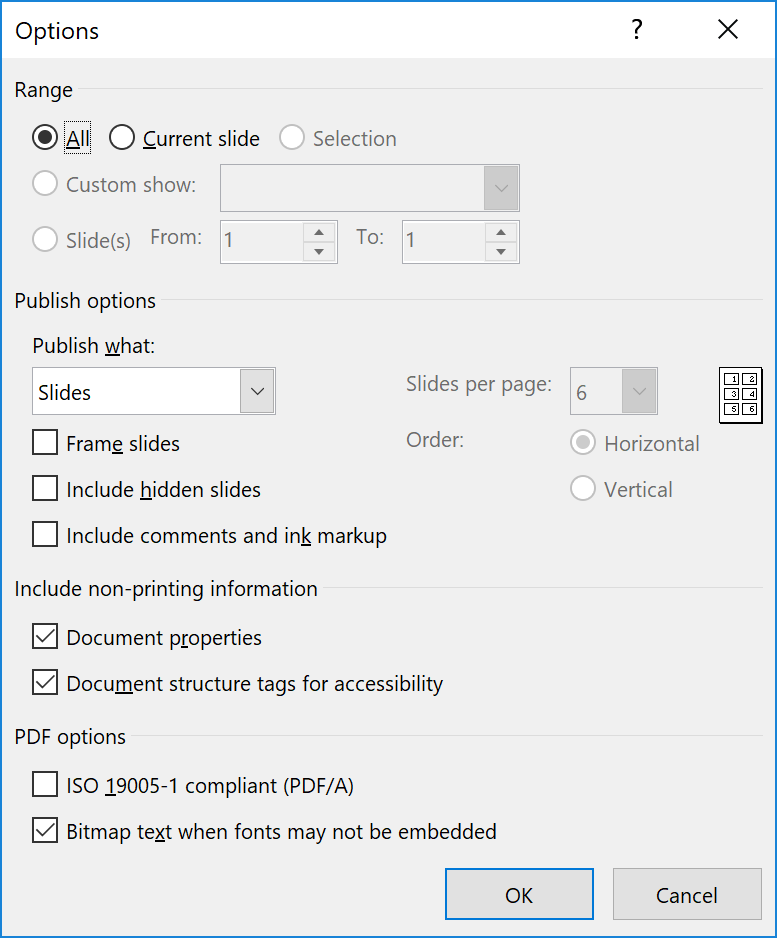Viewport: 777px width, 938px height.
Task: Select the All range radio button
Action: tap(45, 139)
